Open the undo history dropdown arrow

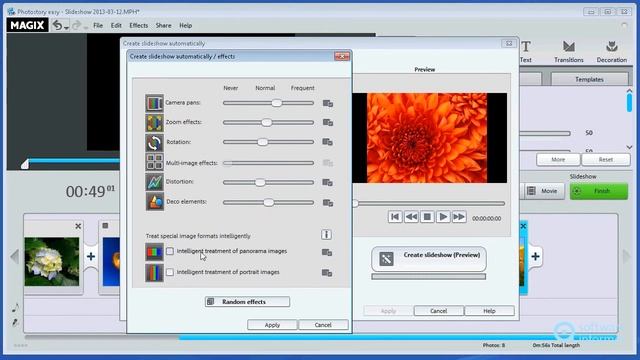tap(67, 28)
